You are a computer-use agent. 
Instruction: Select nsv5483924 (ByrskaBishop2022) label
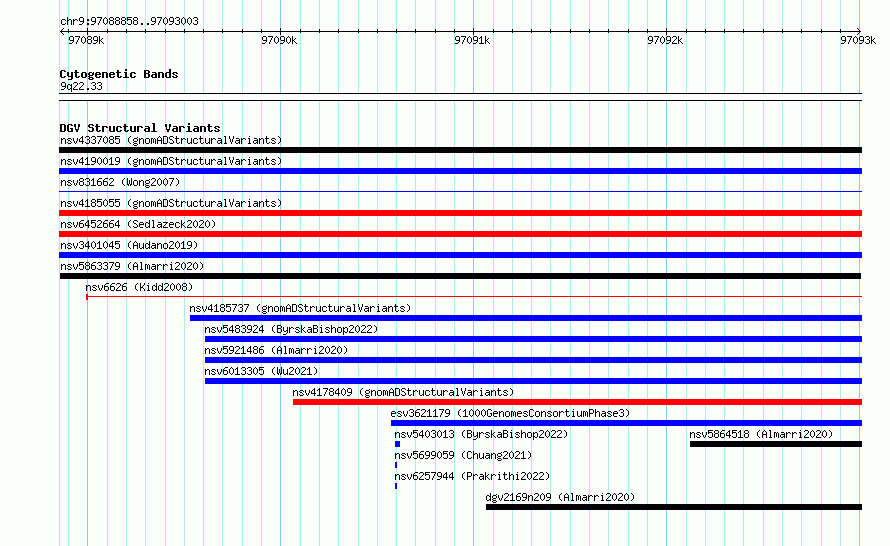tap(291, 329)
